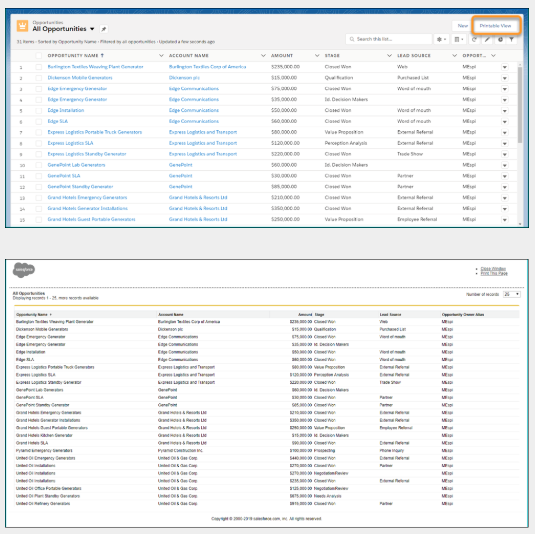Screen dimensions: 535x534
Task: Check the Express Logistics Portable Truck Generators row
Action: pyautogui.click(x=39, y=132)
